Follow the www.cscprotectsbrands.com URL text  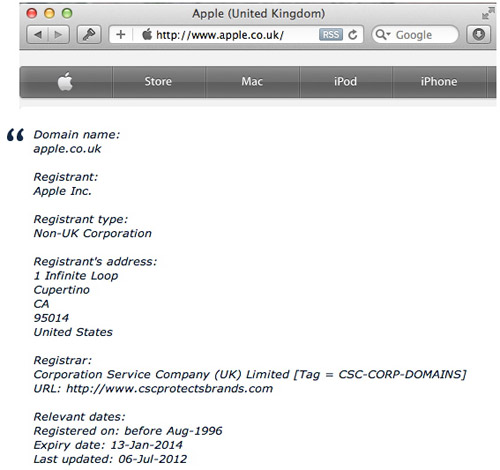[169, 389]
